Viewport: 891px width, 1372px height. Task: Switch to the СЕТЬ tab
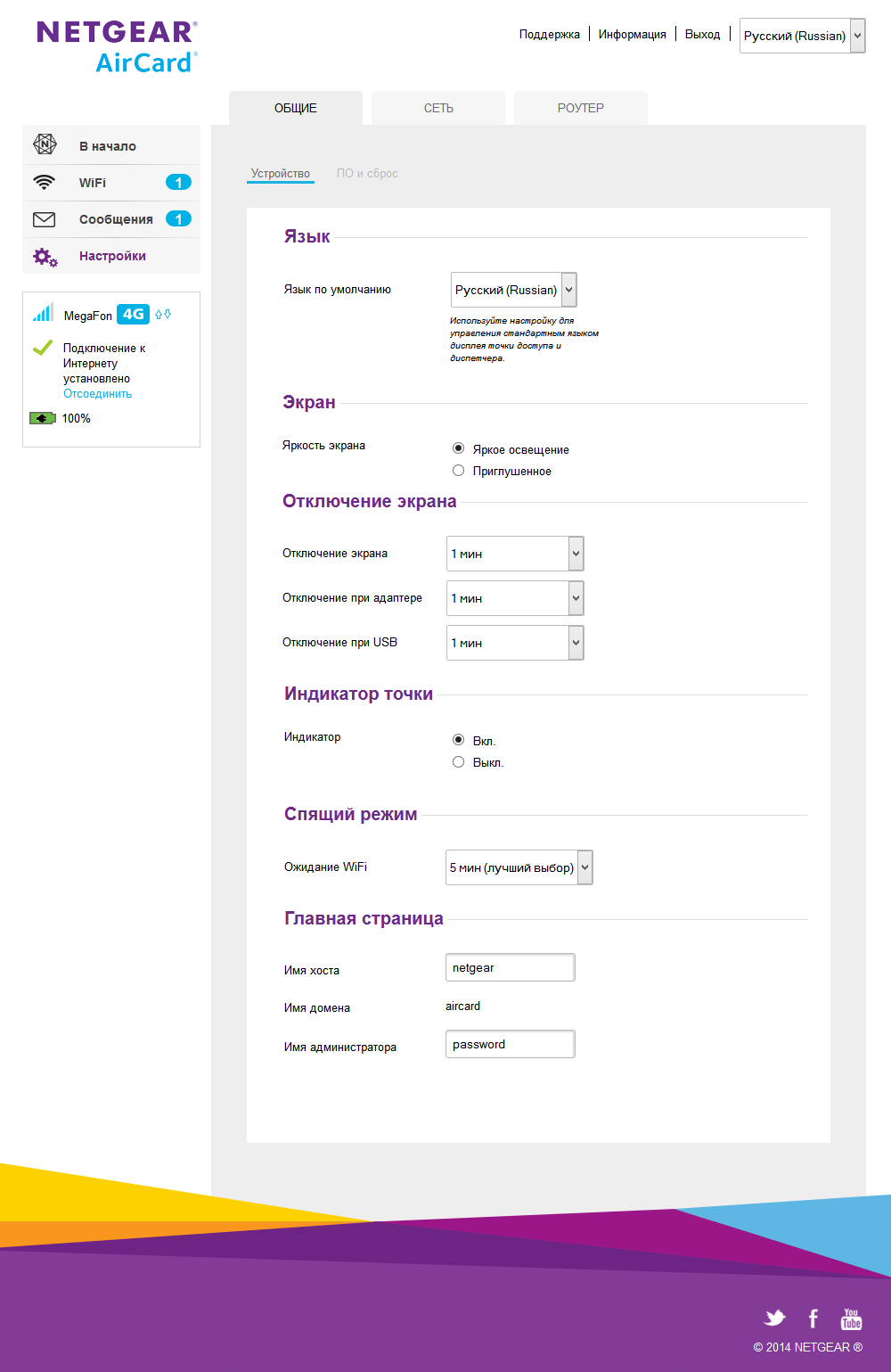point(438,108)
